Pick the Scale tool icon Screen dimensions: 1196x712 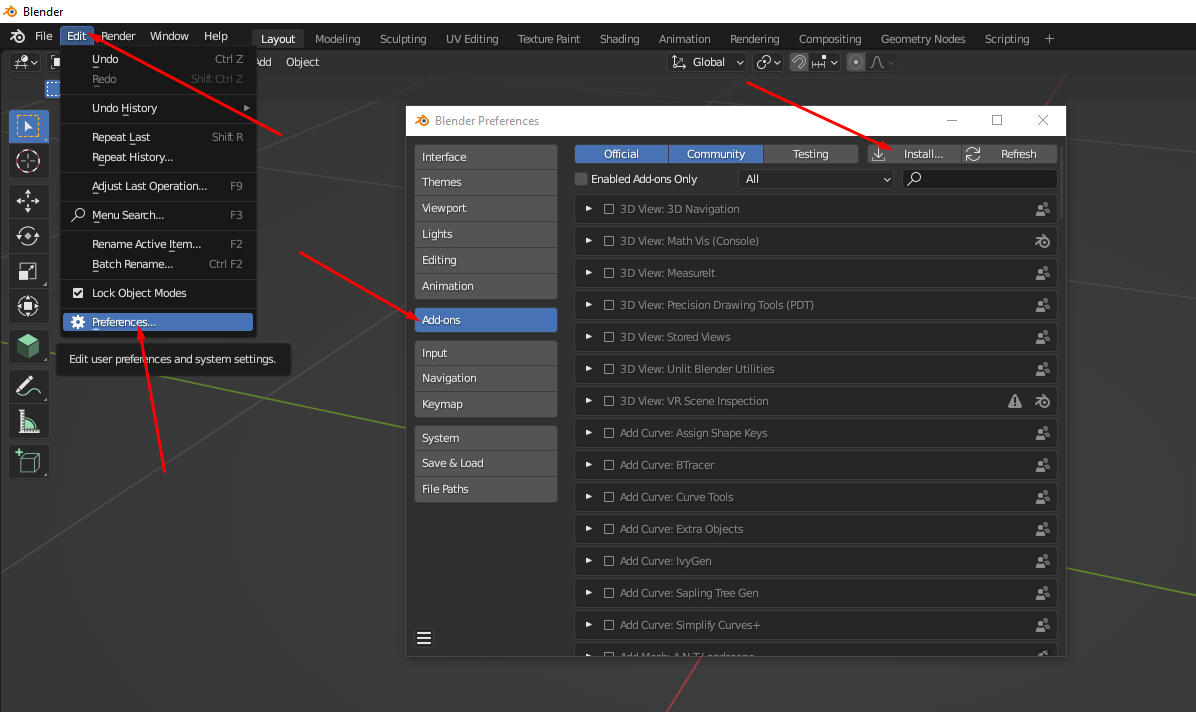click(x=28, y=272)
